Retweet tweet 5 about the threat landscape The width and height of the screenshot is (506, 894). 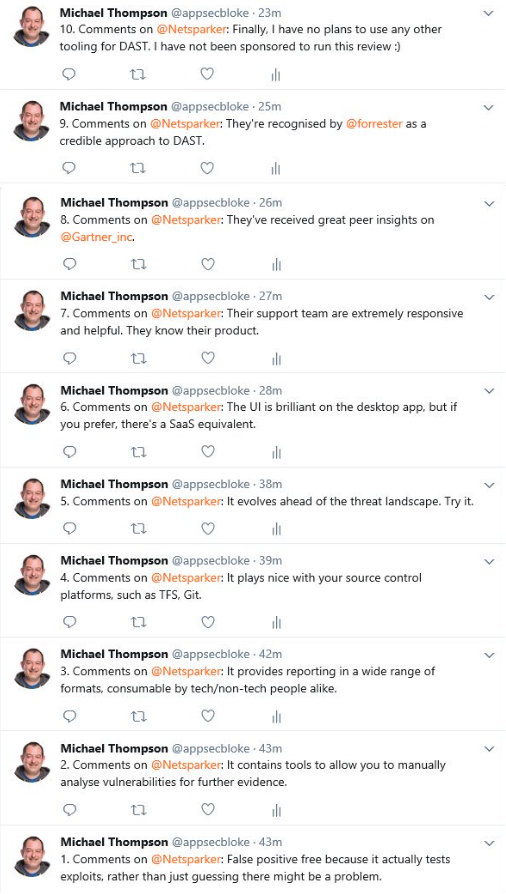138,529
